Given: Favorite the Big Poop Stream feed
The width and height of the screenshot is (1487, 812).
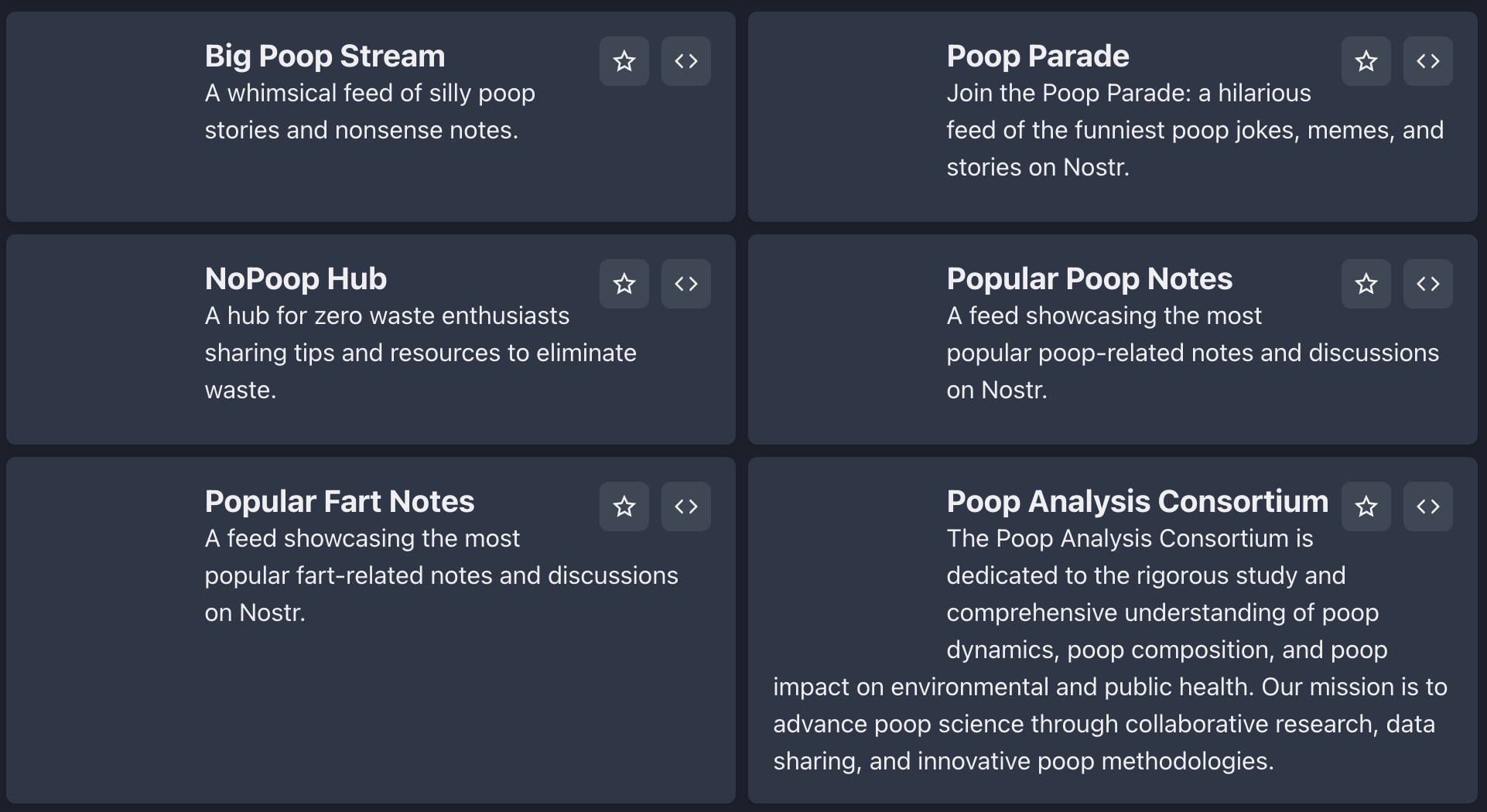Looking at the screenshot, I should (x=624, y=61).
